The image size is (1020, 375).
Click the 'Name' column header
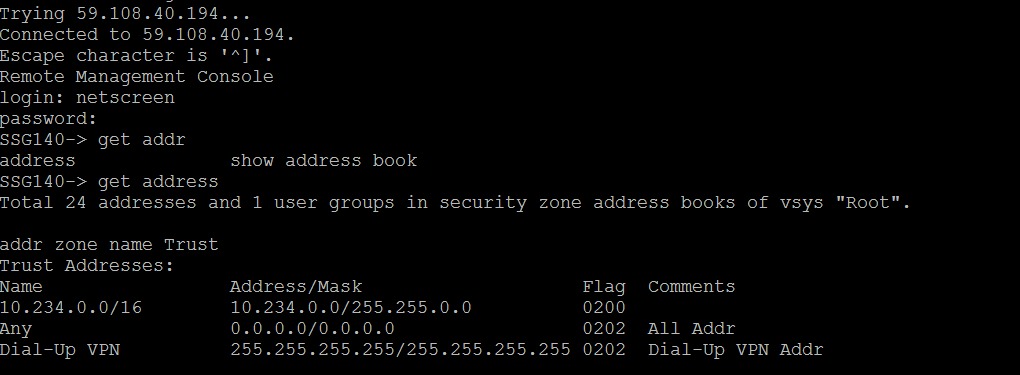point(21,286)
